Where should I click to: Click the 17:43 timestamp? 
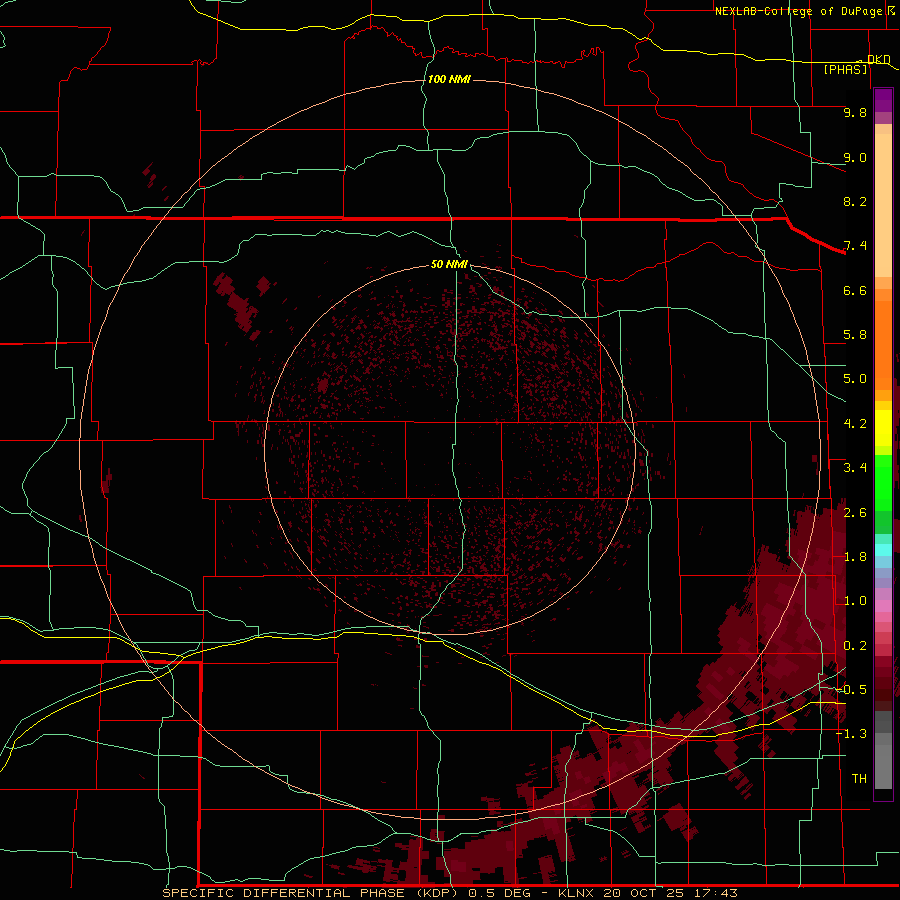point(715,893)
